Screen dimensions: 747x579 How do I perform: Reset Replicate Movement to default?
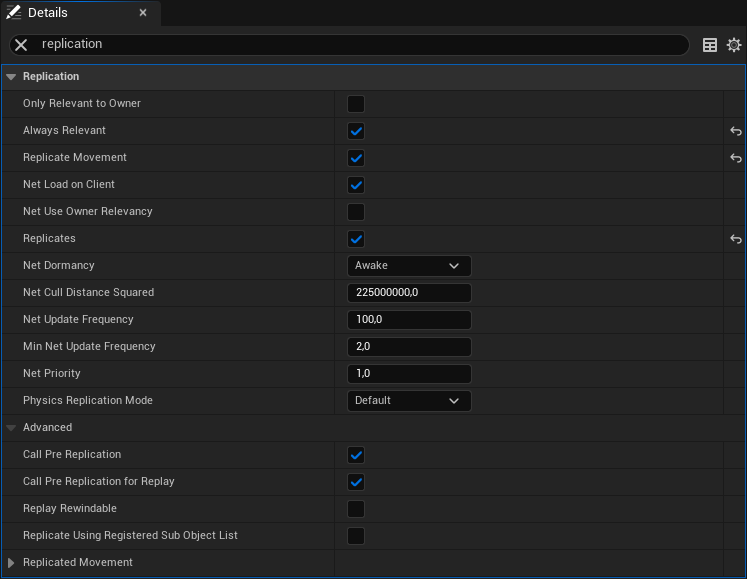[736, 158]
